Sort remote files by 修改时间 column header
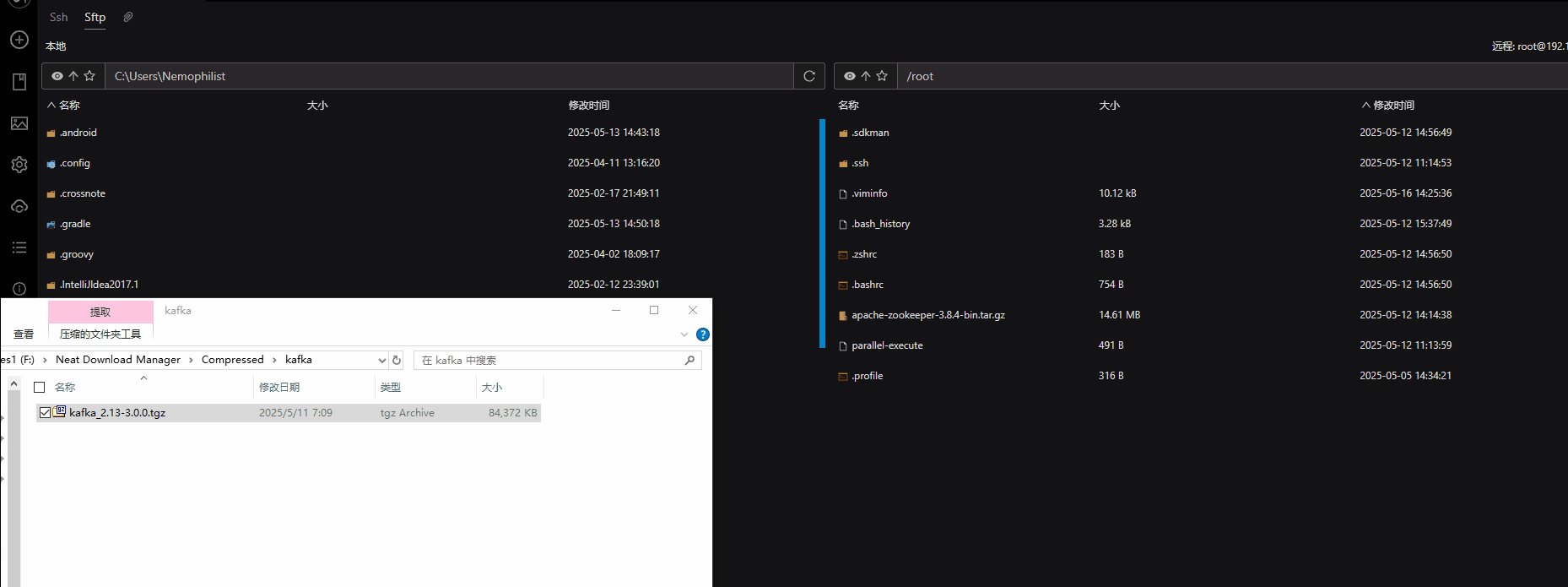The height and width of the screenshot is (587, 1568). [1393, 105]
